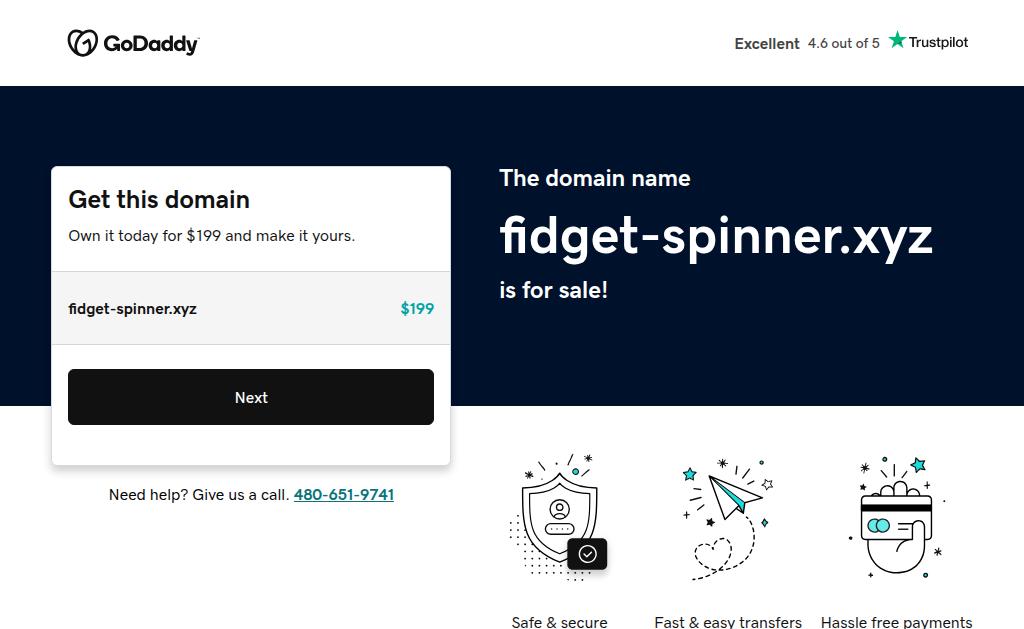Click the "Get this domain" heading
This screenshot has height=629, width=1024.
click(159, 200)
